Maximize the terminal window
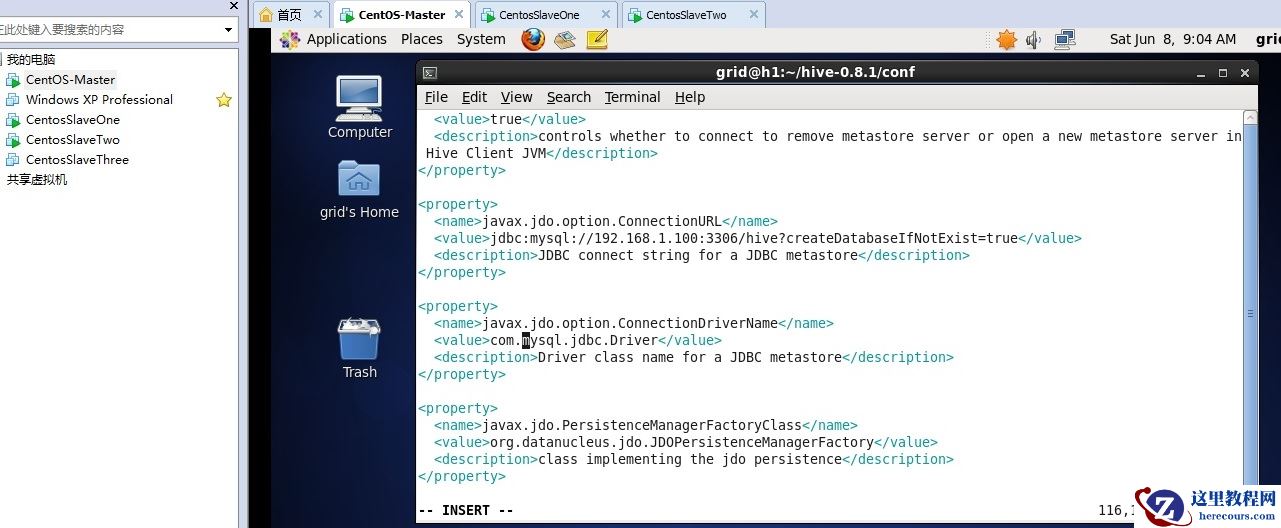Screen dimensions: 1281x528 [x=1223, y=73]
